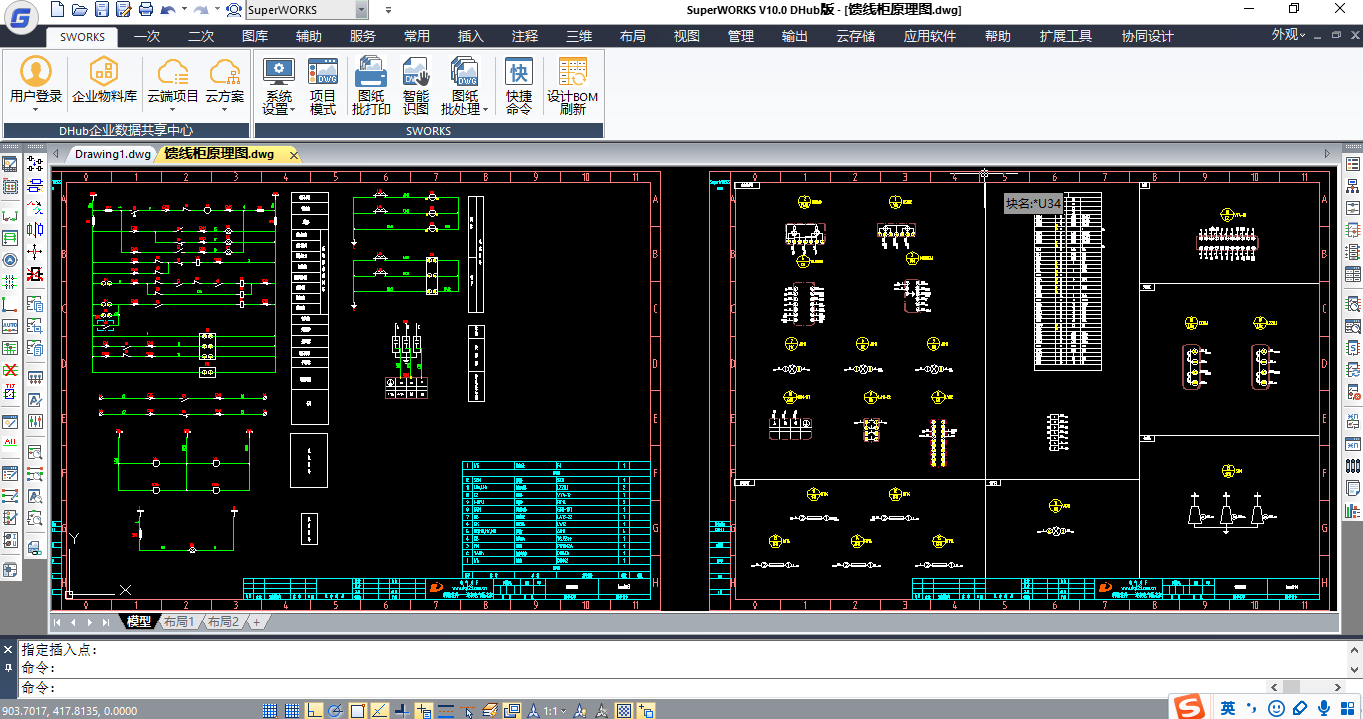The image size is (1363, 719).
Task: Save the current drawing
Action: click(x=100, y=10)
